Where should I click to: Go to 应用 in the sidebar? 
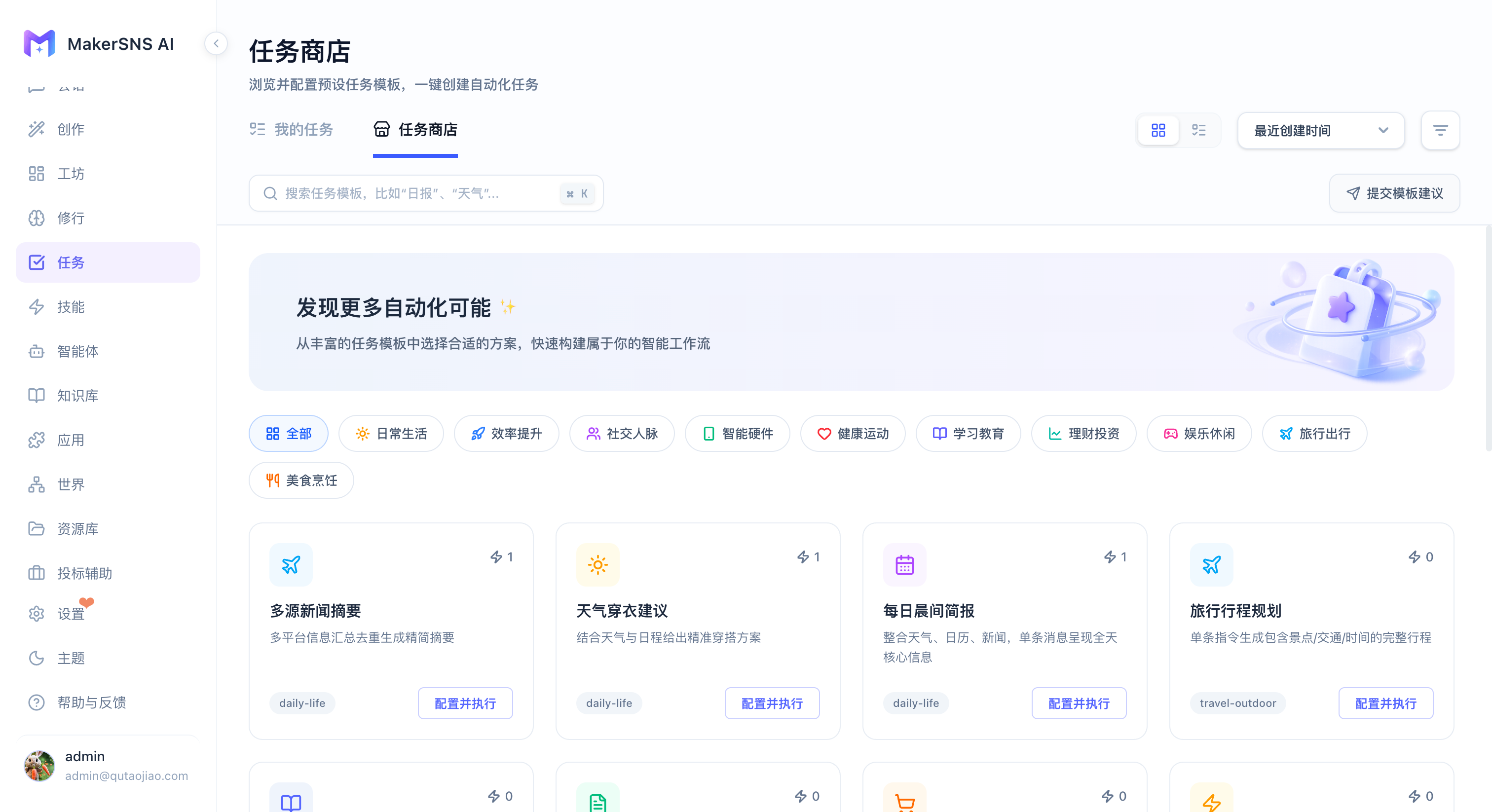[108, 440]
